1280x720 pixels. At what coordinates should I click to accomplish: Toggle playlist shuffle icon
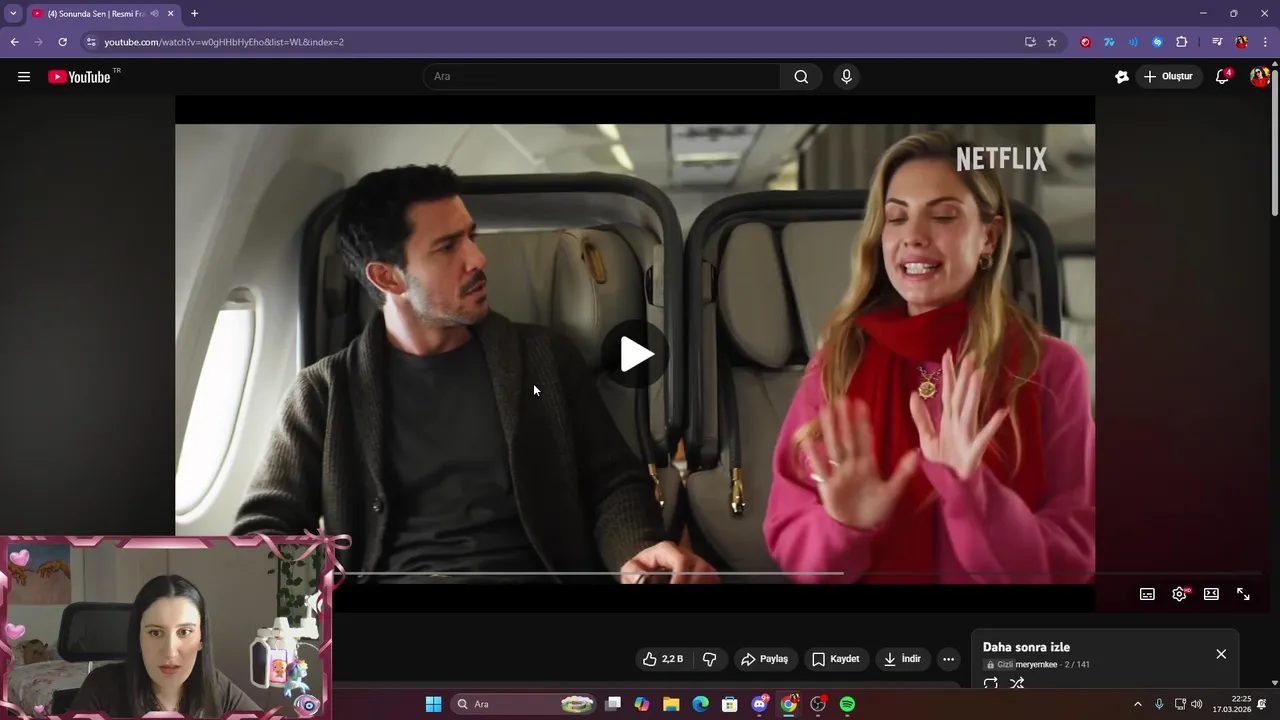pyautogui.click(x=1017, y=684)
